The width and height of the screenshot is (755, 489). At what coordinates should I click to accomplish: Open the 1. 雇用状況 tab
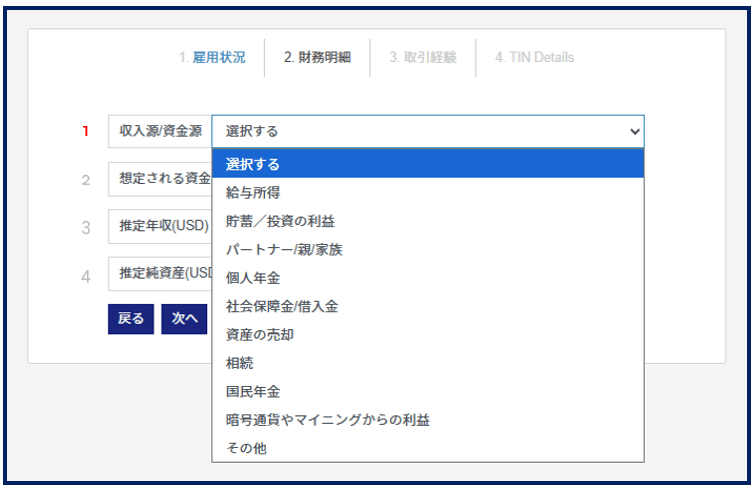pyautogui.click(x=211, y=58)
